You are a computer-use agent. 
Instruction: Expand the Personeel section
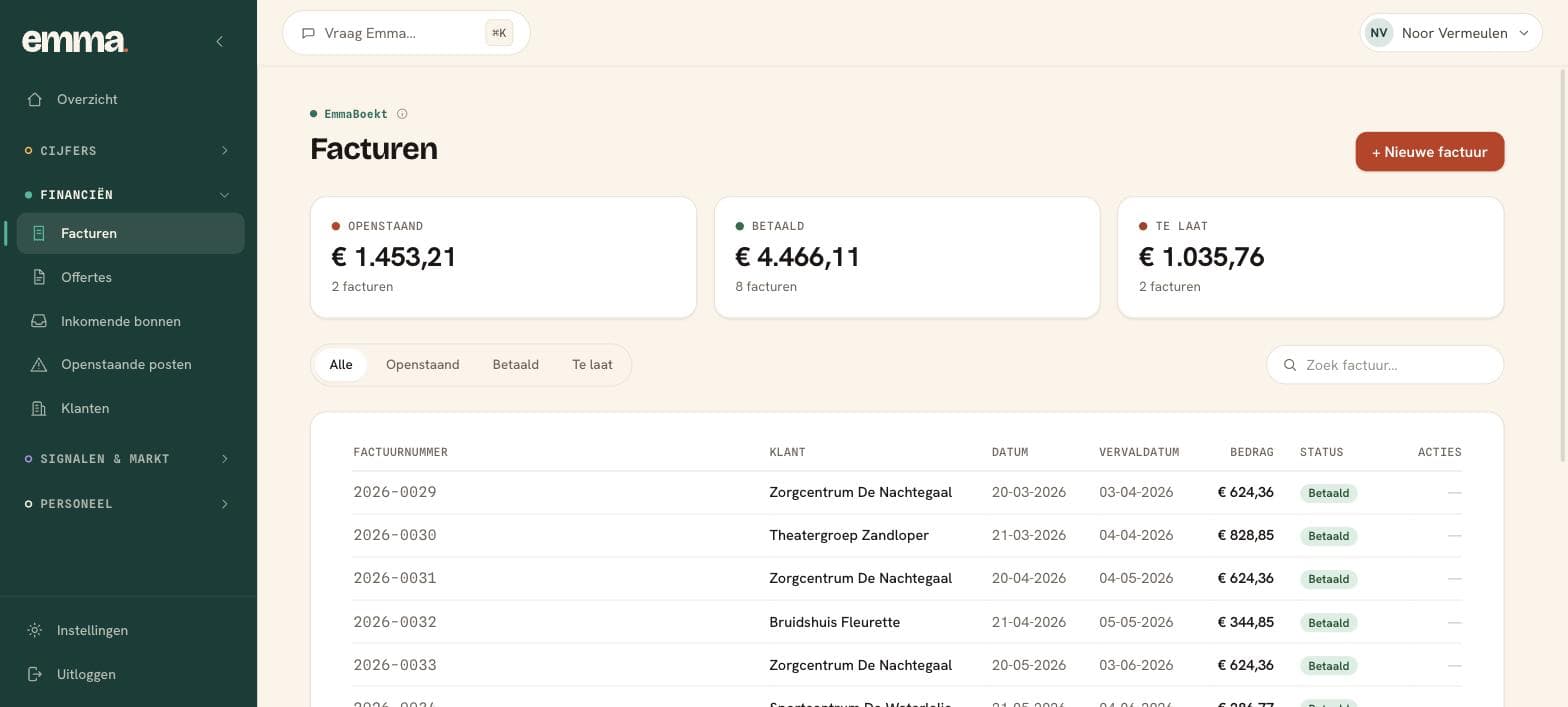(x=128, y=503)
